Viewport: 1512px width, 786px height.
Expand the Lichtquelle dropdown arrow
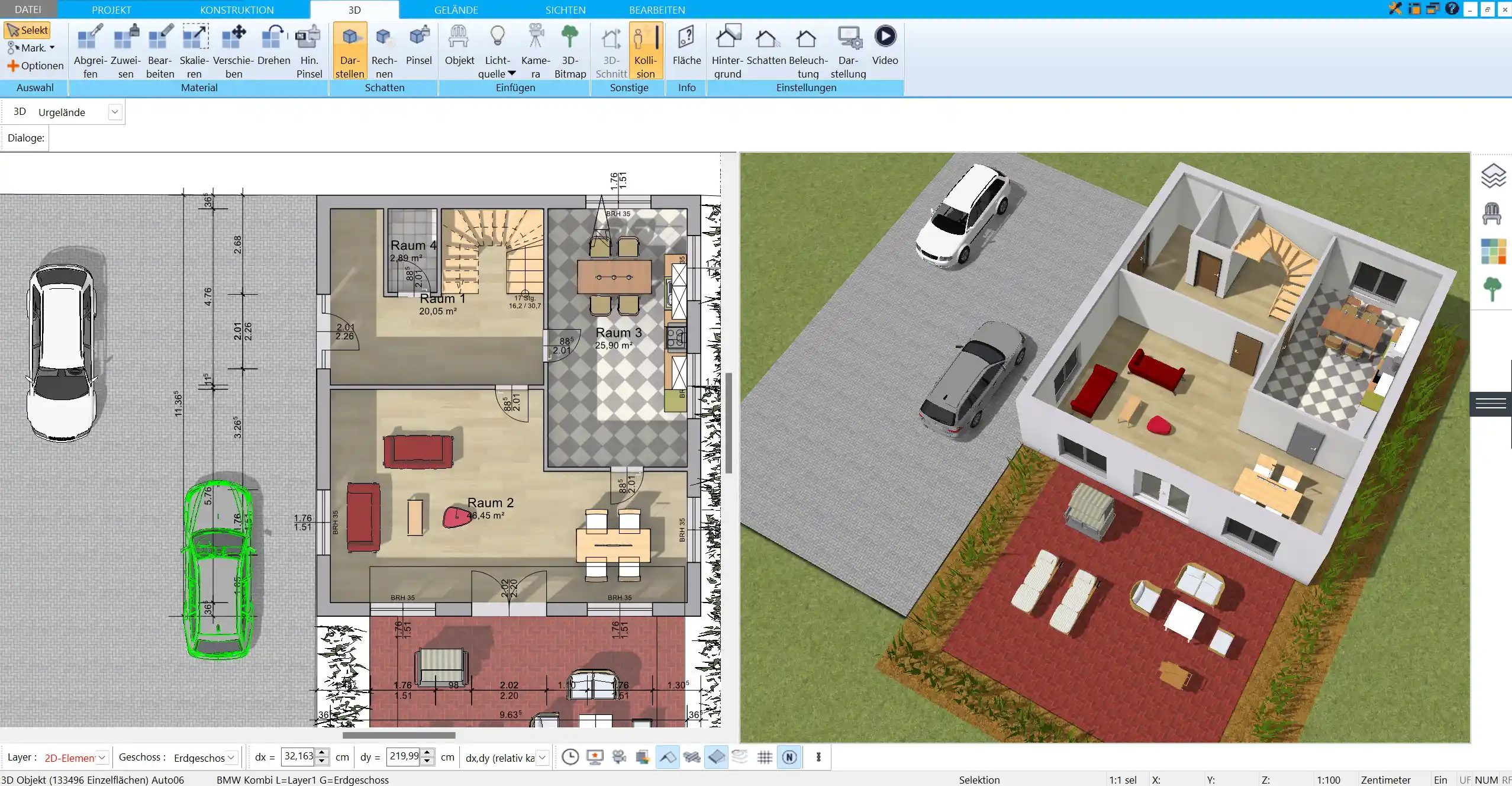click(512, 73)
